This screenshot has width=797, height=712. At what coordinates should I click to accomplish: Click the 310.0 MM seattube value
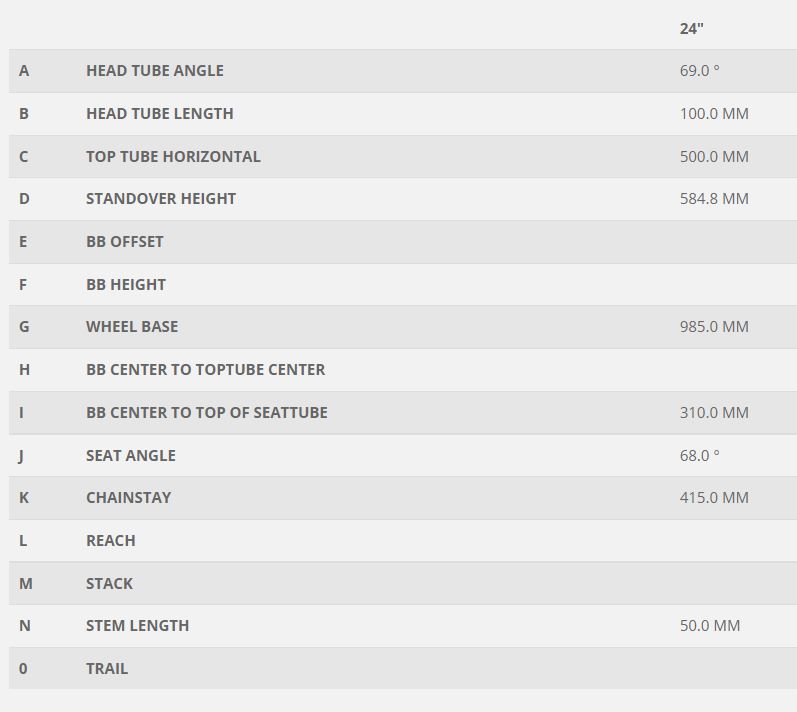(714, 413)
